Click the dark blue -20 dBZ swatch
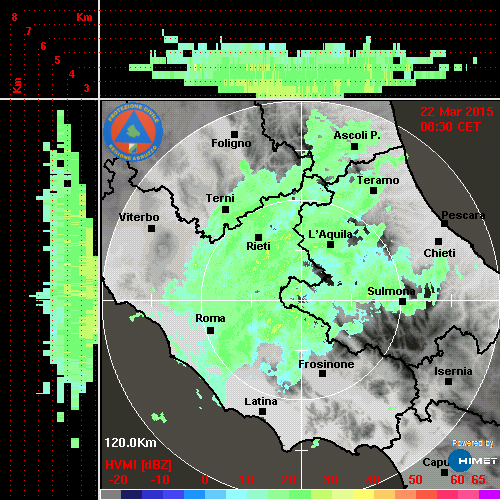This screenshot has height=500, width=500. click(132, 494)
